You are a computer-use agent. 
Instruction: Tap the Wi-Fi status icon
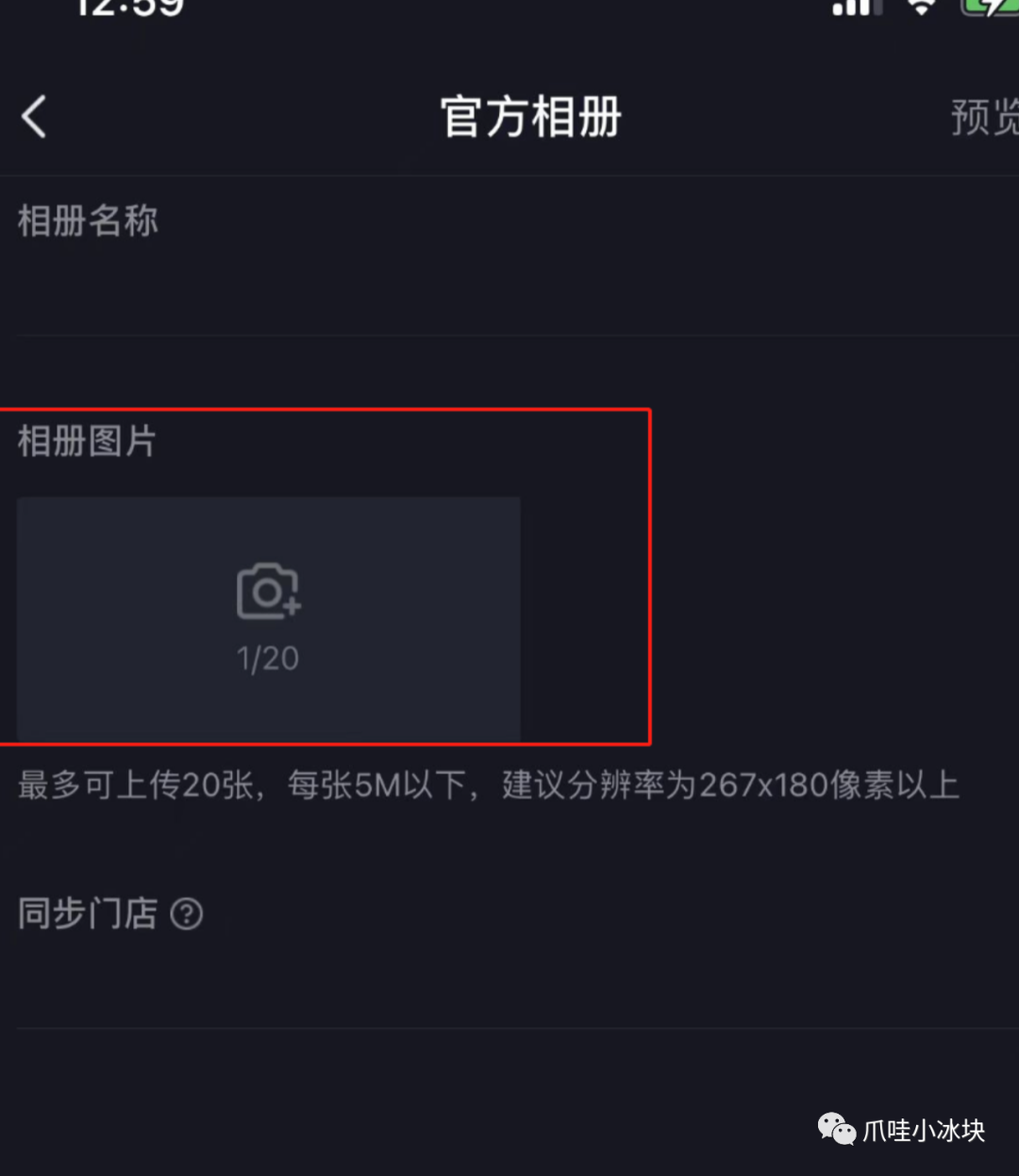point(921,8)
